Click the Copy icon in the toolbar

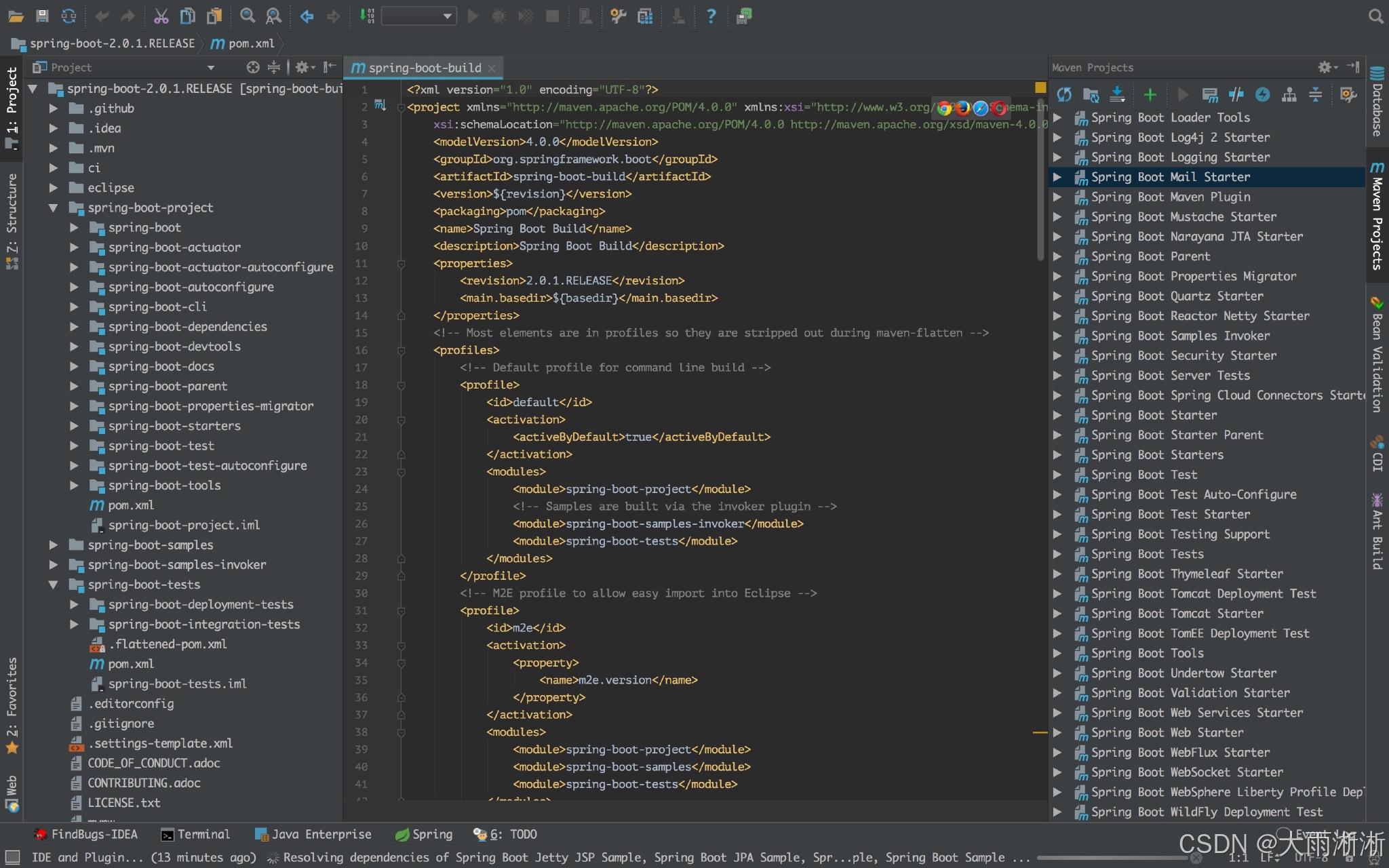pyautogui.click(x=188, y=16)
